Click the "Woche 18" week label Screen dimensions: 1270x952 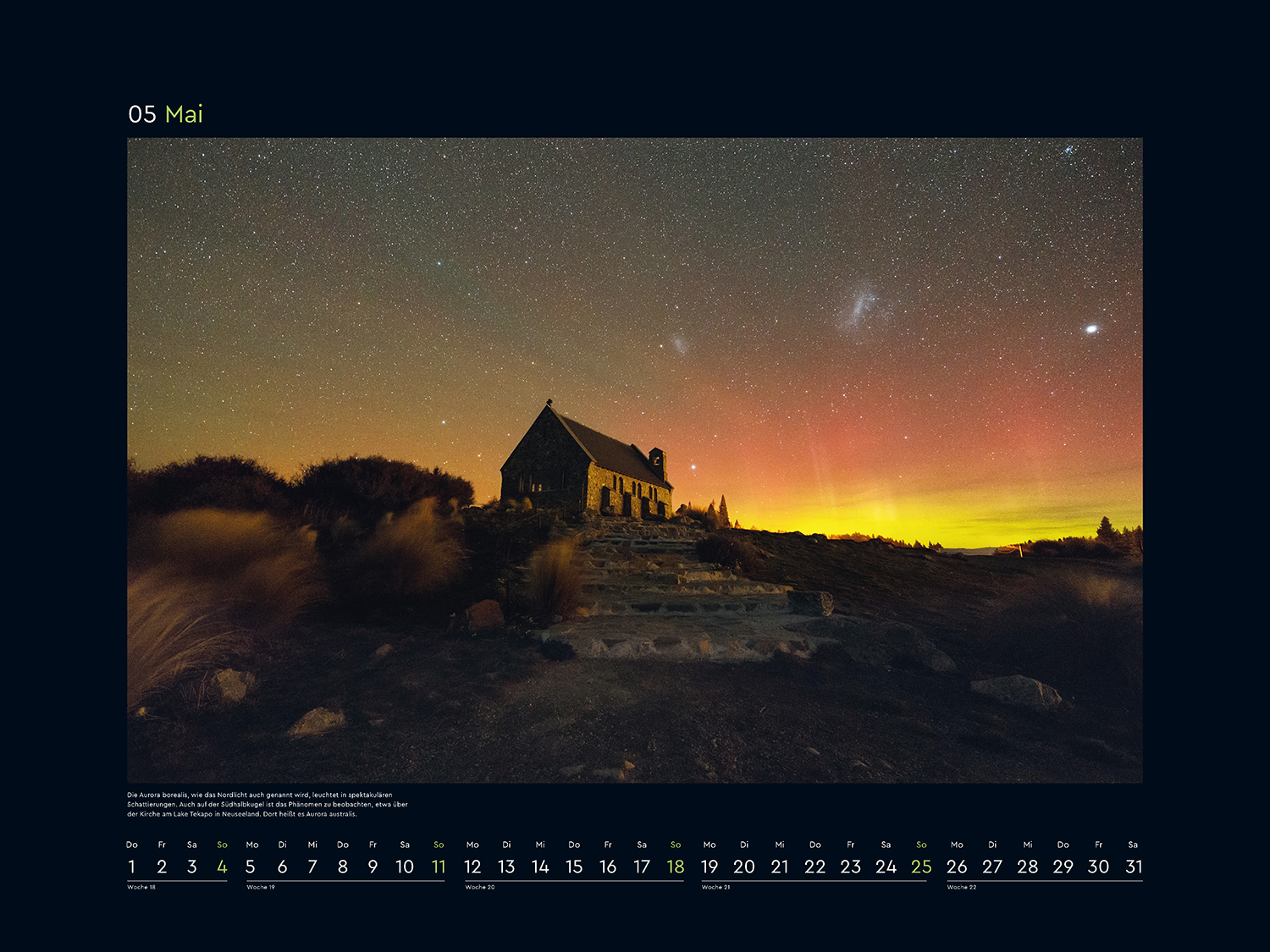point(141,887)
